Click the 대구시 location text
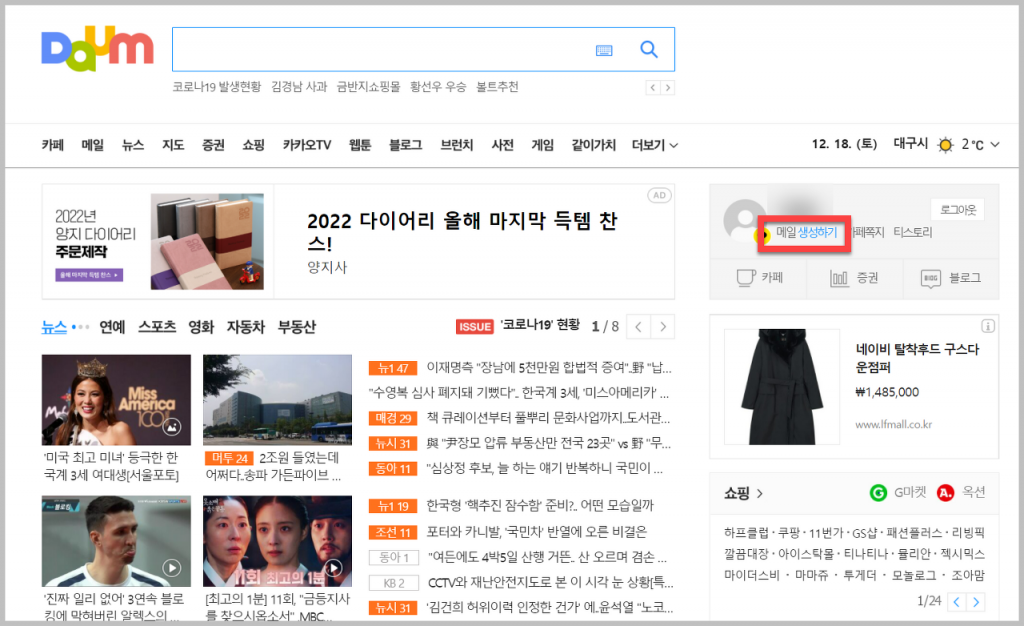The image size is (1024, 626). 910,144
